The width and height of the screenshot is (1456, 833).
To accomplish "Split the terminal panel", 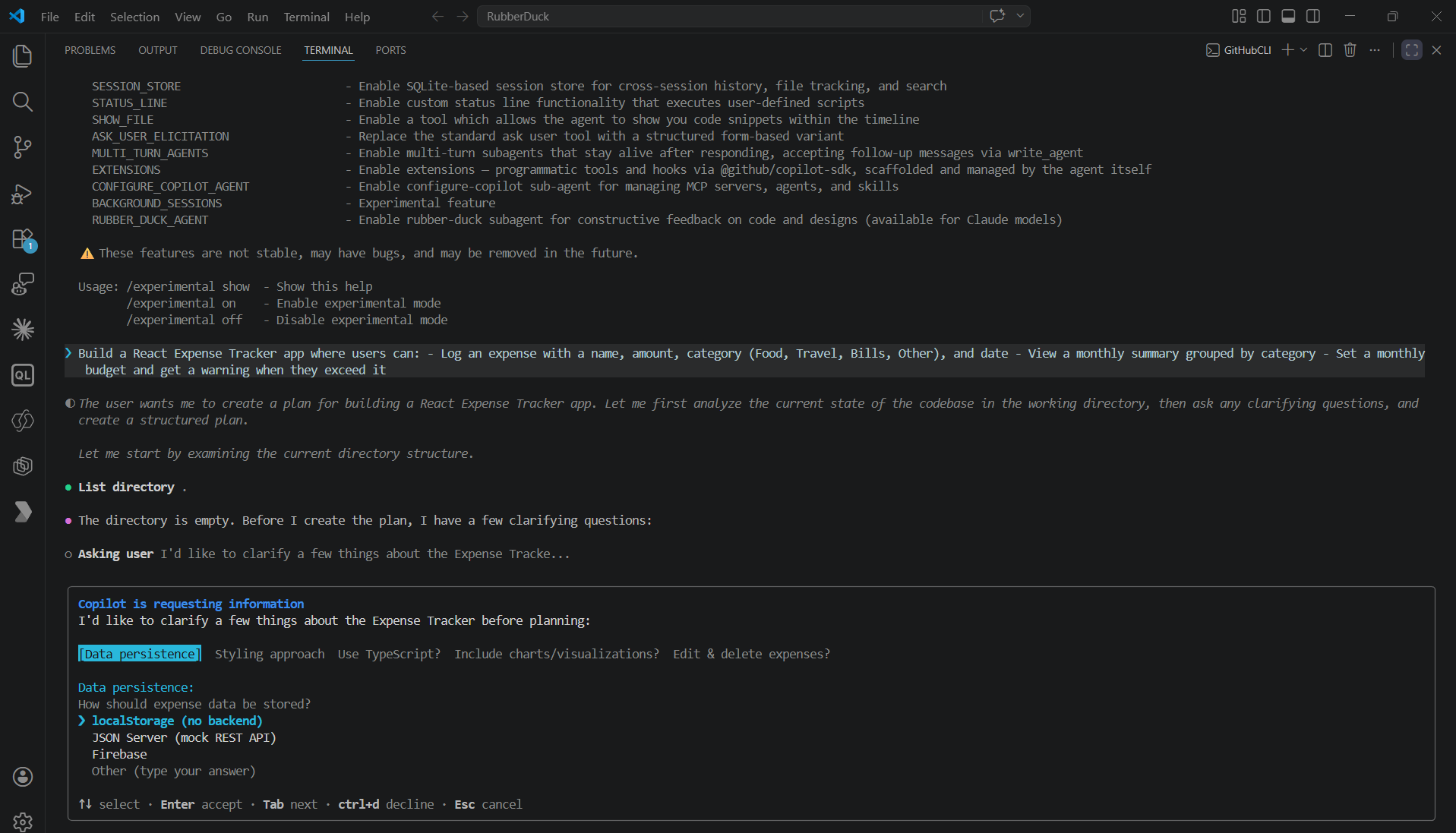I will (1325, 50).
